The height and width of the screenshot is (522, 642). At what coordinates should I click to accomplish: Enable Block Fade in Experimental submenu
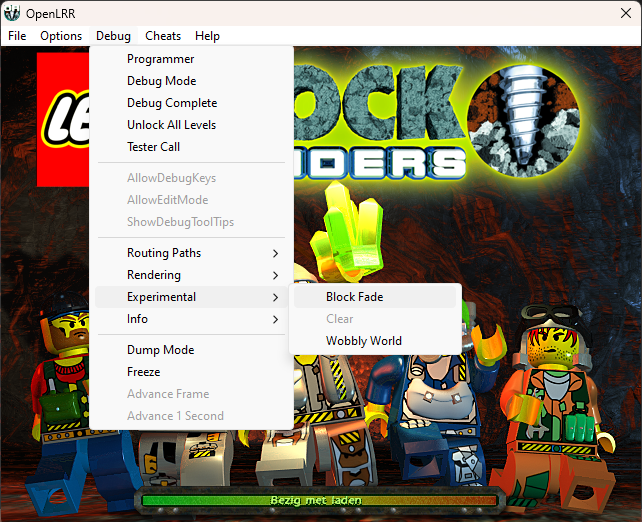point(354,297)
